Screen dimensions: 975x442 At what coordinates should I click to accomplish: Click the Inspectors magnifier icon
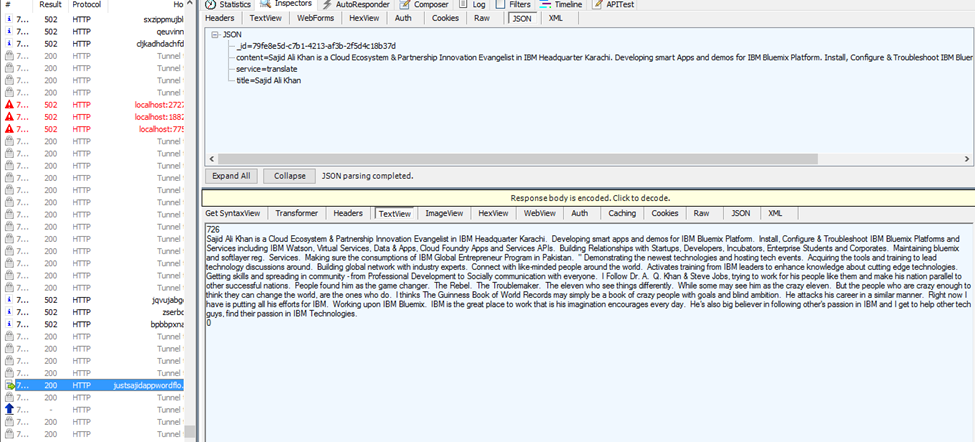[266, 4]
